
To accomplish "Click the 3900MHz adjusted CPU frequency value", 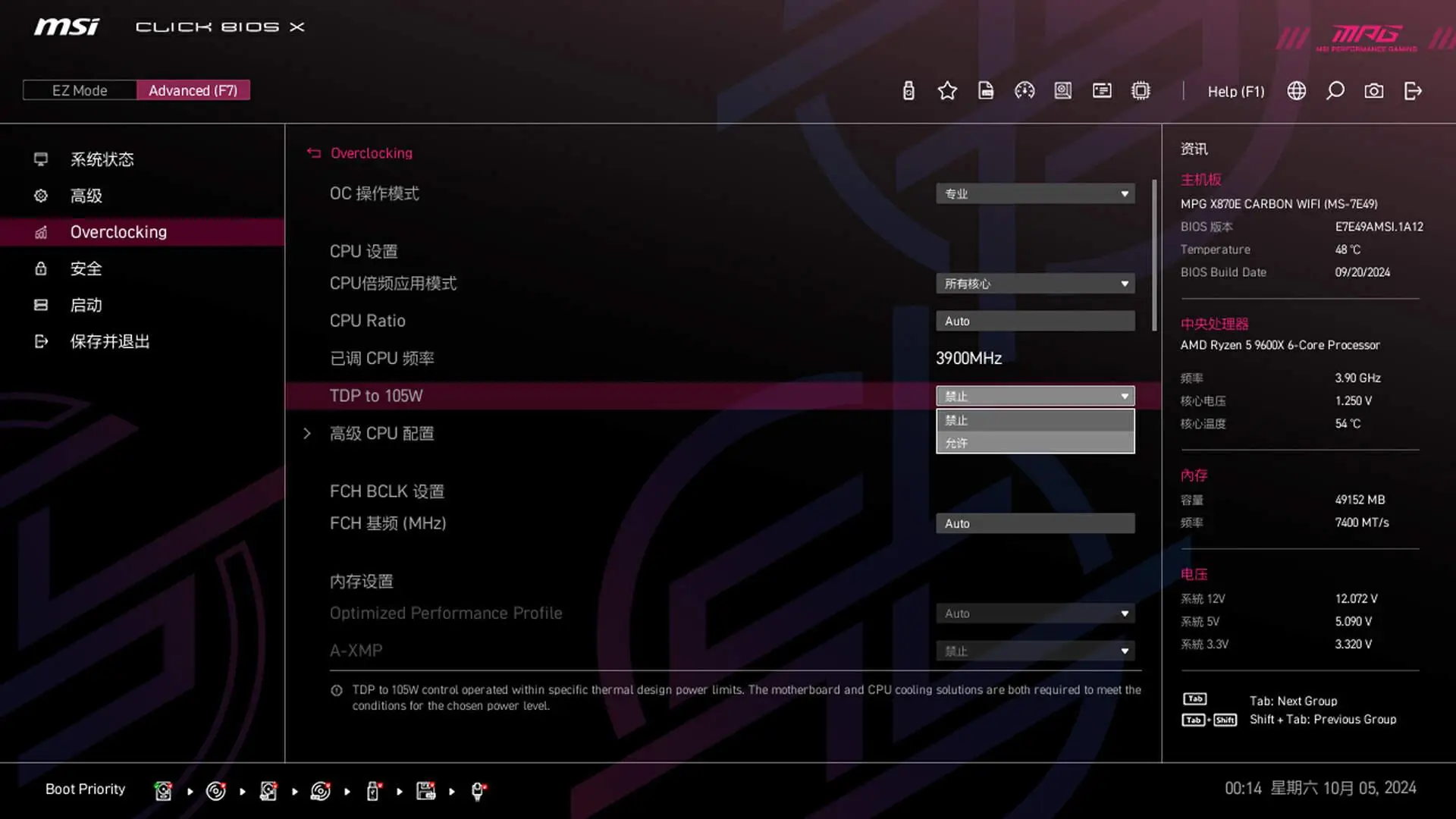I will coord(968,358).
